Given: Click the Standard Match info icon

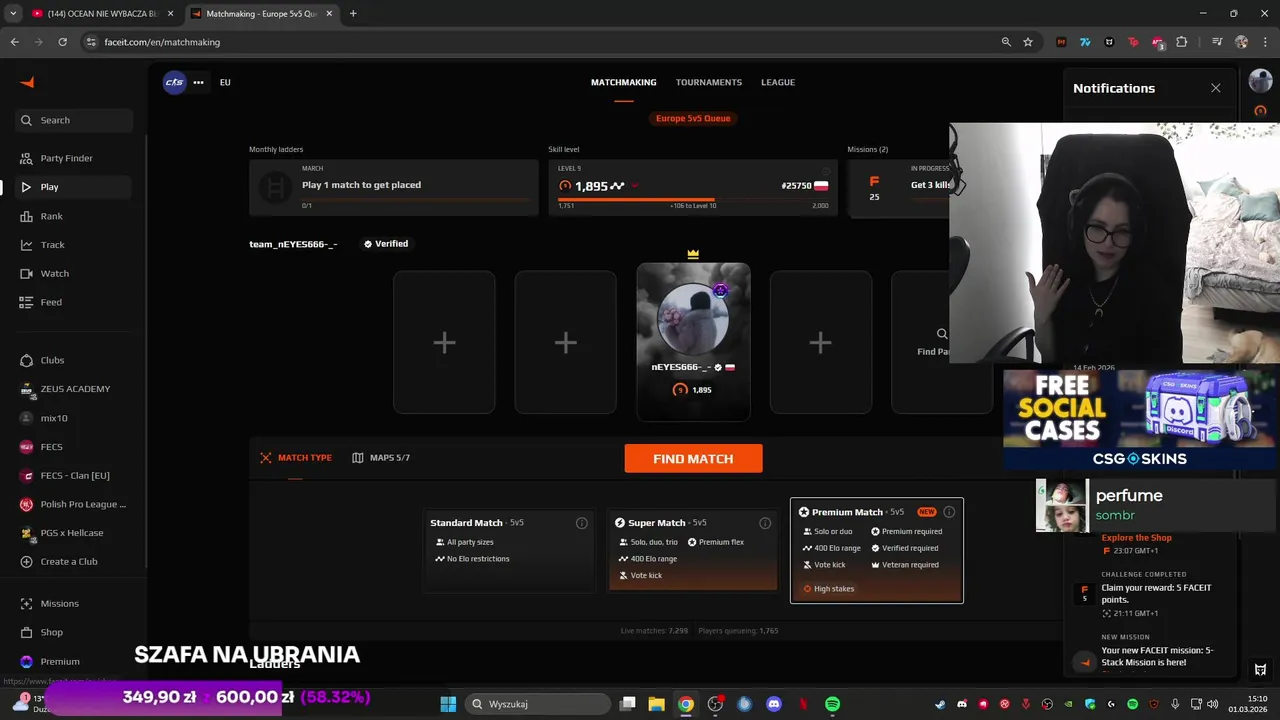Looking at the screenshot, I should 581,523.
